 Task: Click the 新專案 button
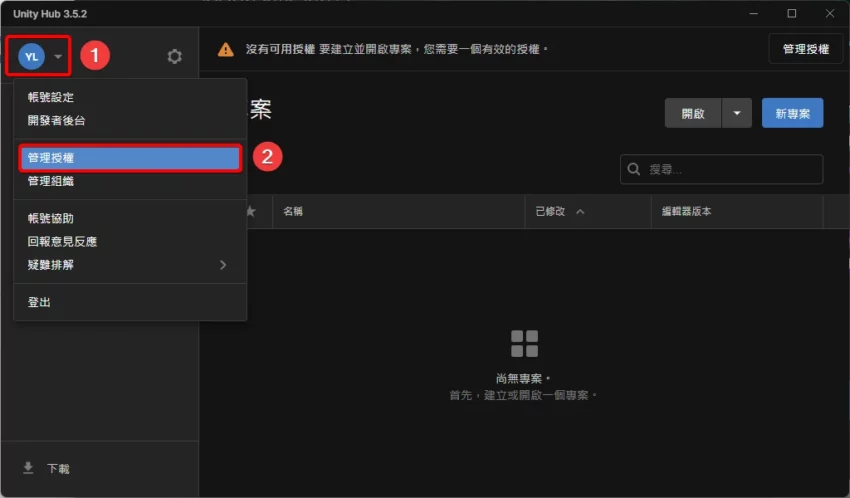pos(792,113)
